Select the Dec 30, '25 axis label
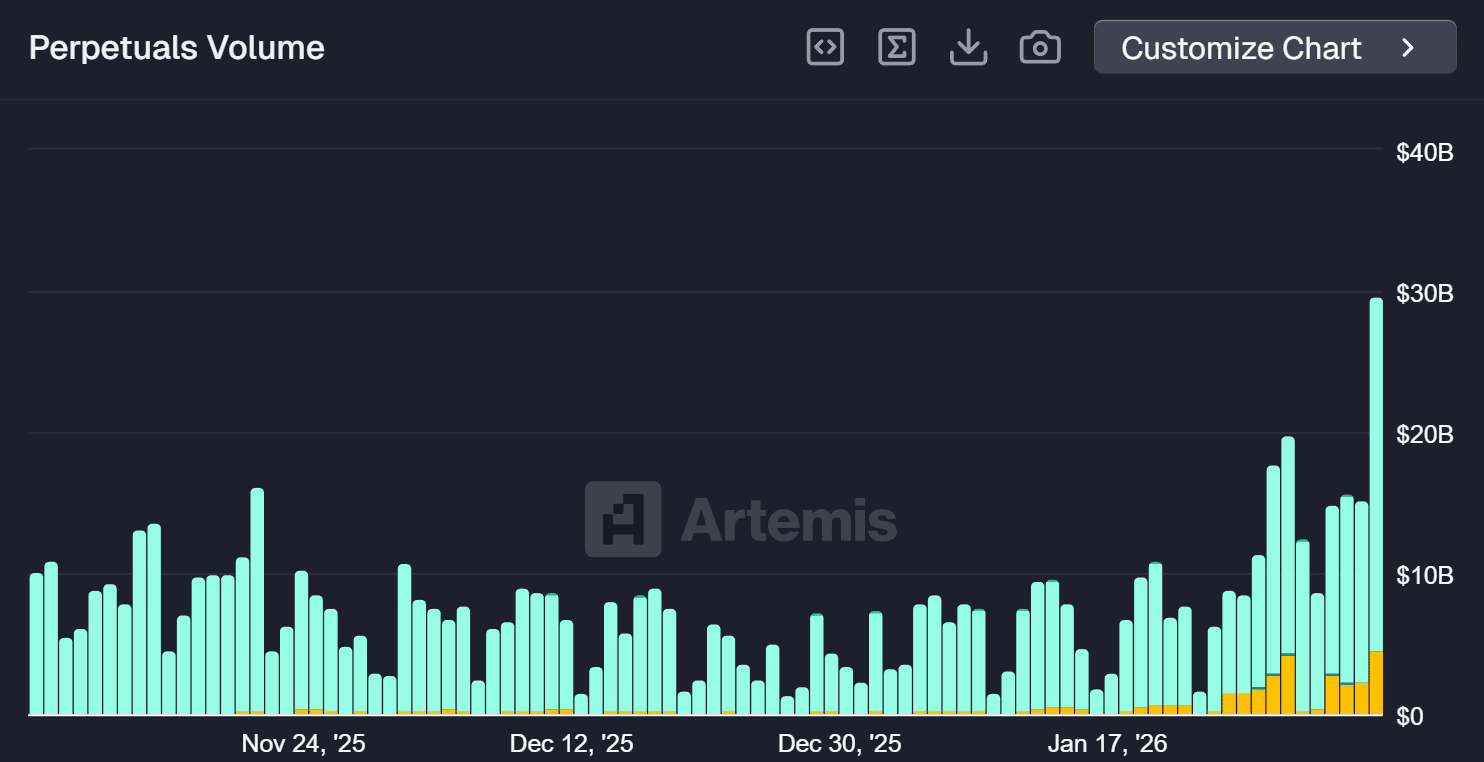The image size is (1484, 762). 839,744
